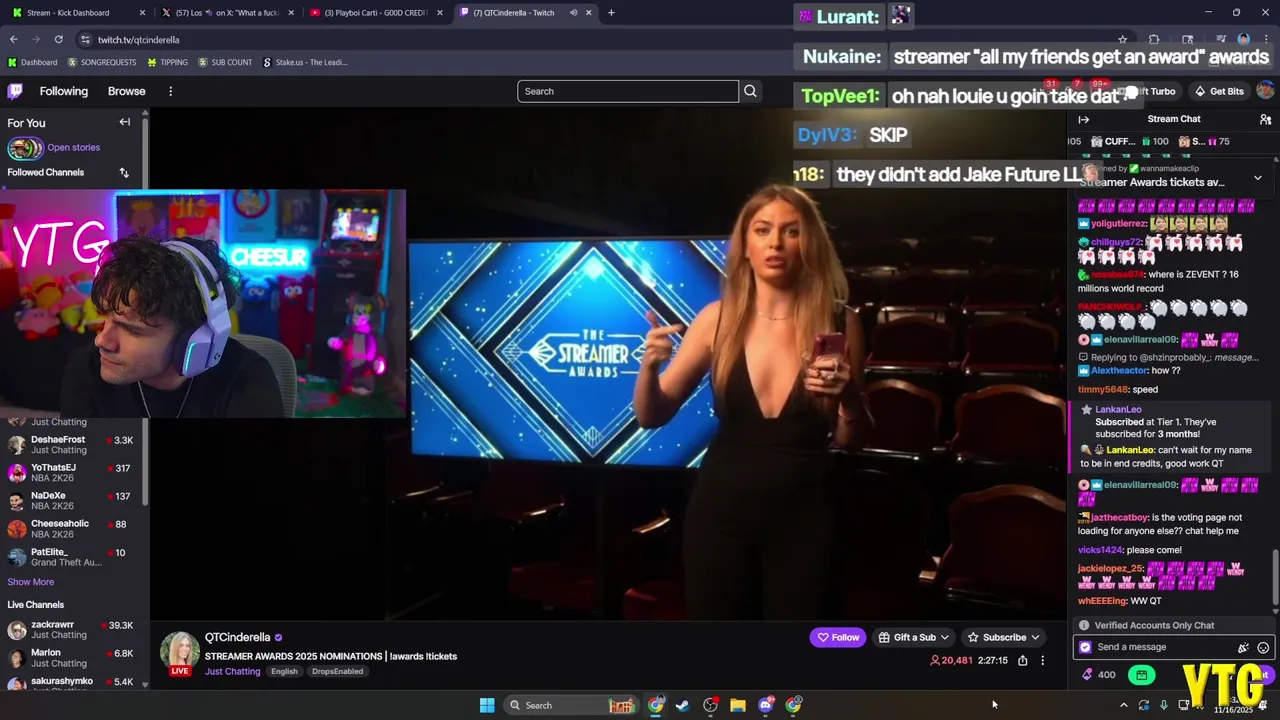
Task: Expand the Subscribe dropdown
Action: [x=1035, y=637]
